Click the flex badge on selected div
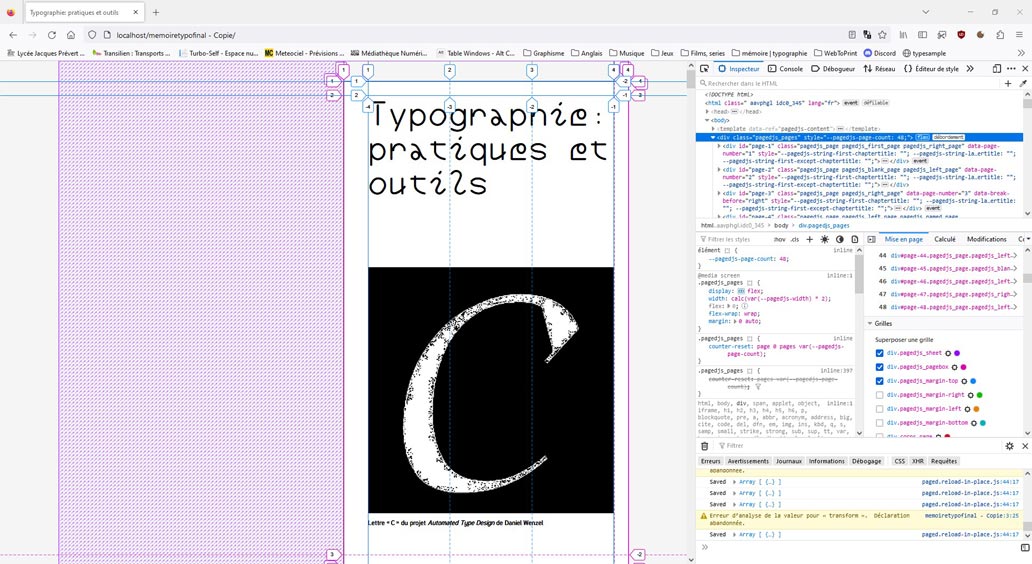1032x564 pixels. click(x=922, y=138)
